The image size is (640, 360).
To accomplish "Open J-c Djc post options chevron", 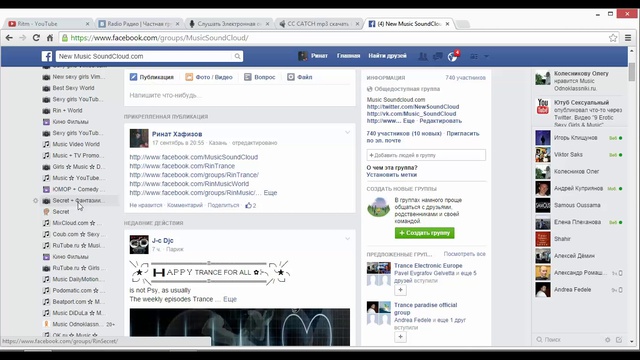I will 347,239.
